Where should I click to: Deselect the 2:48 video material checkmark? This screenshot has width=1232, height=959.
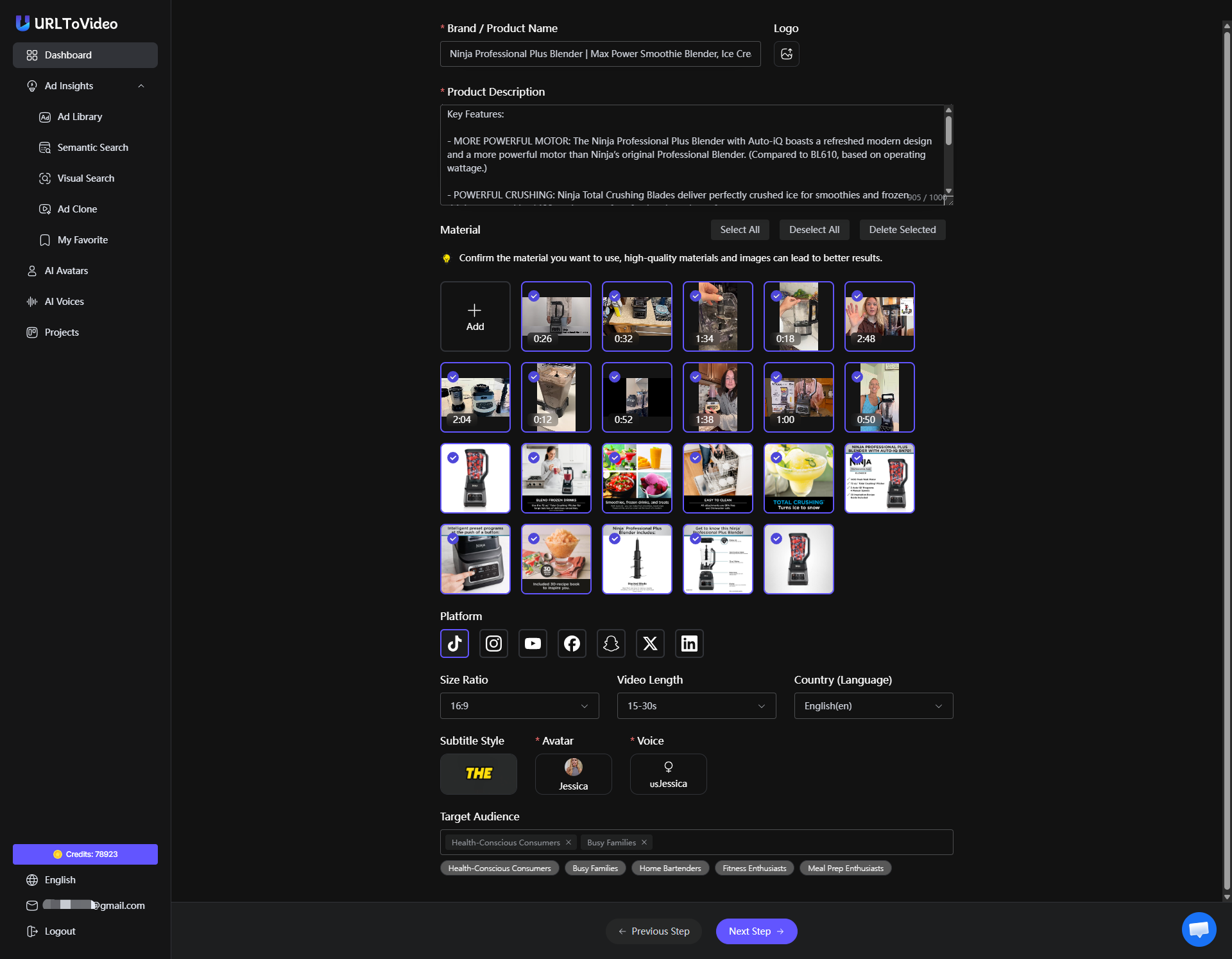857,296
